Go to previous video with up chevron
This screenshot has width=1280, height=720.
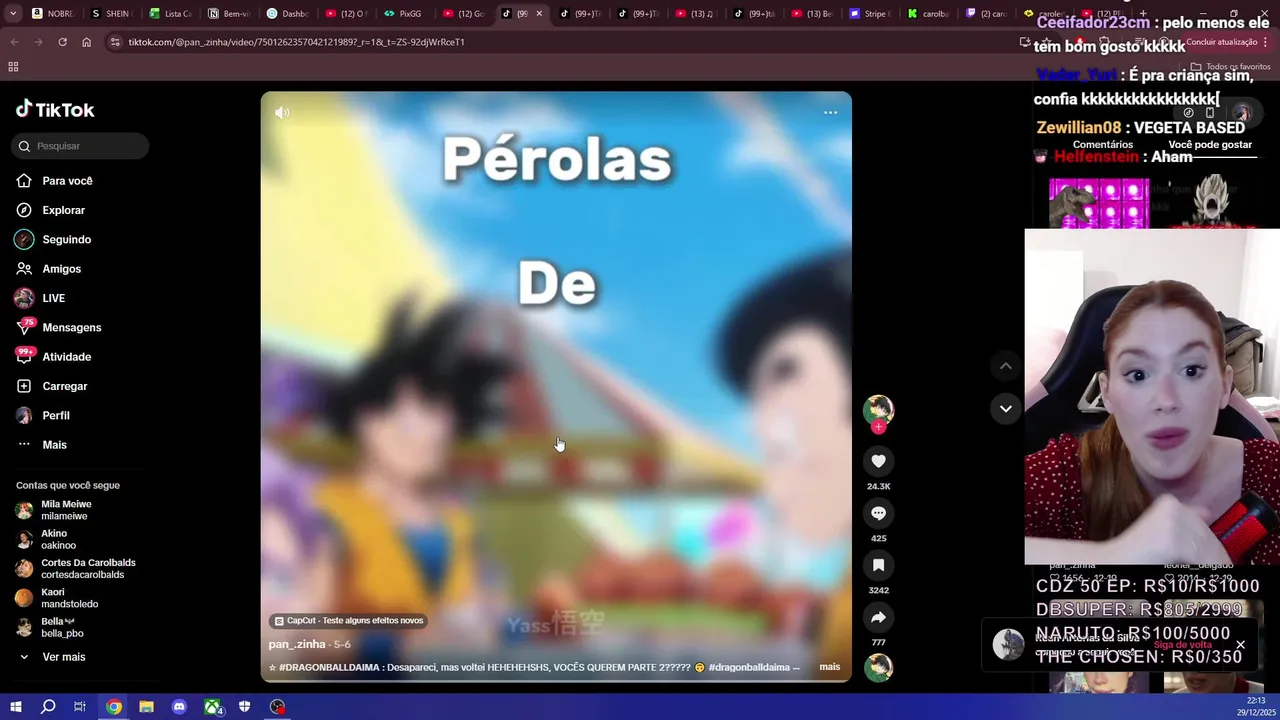pos(1006,366)
